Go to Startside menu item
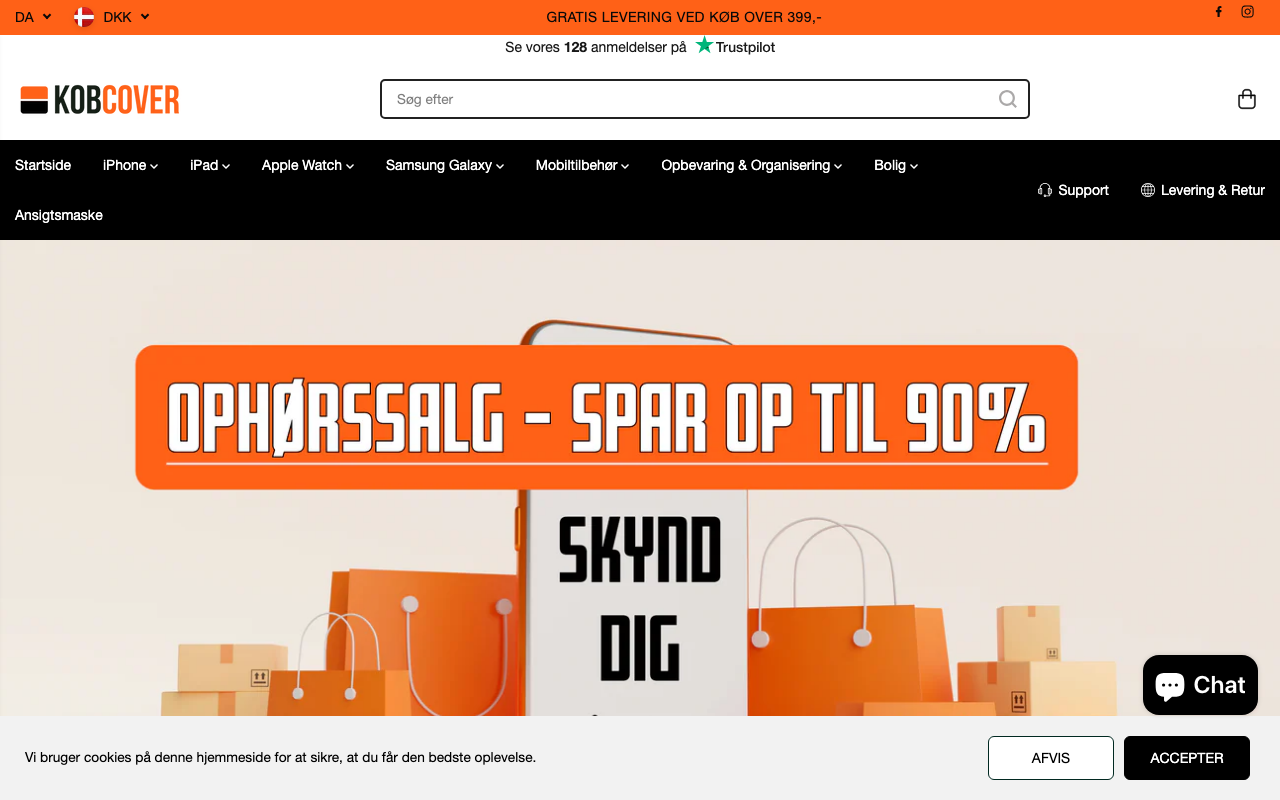Screen dimensions: 1280x800 click(43, 165)
